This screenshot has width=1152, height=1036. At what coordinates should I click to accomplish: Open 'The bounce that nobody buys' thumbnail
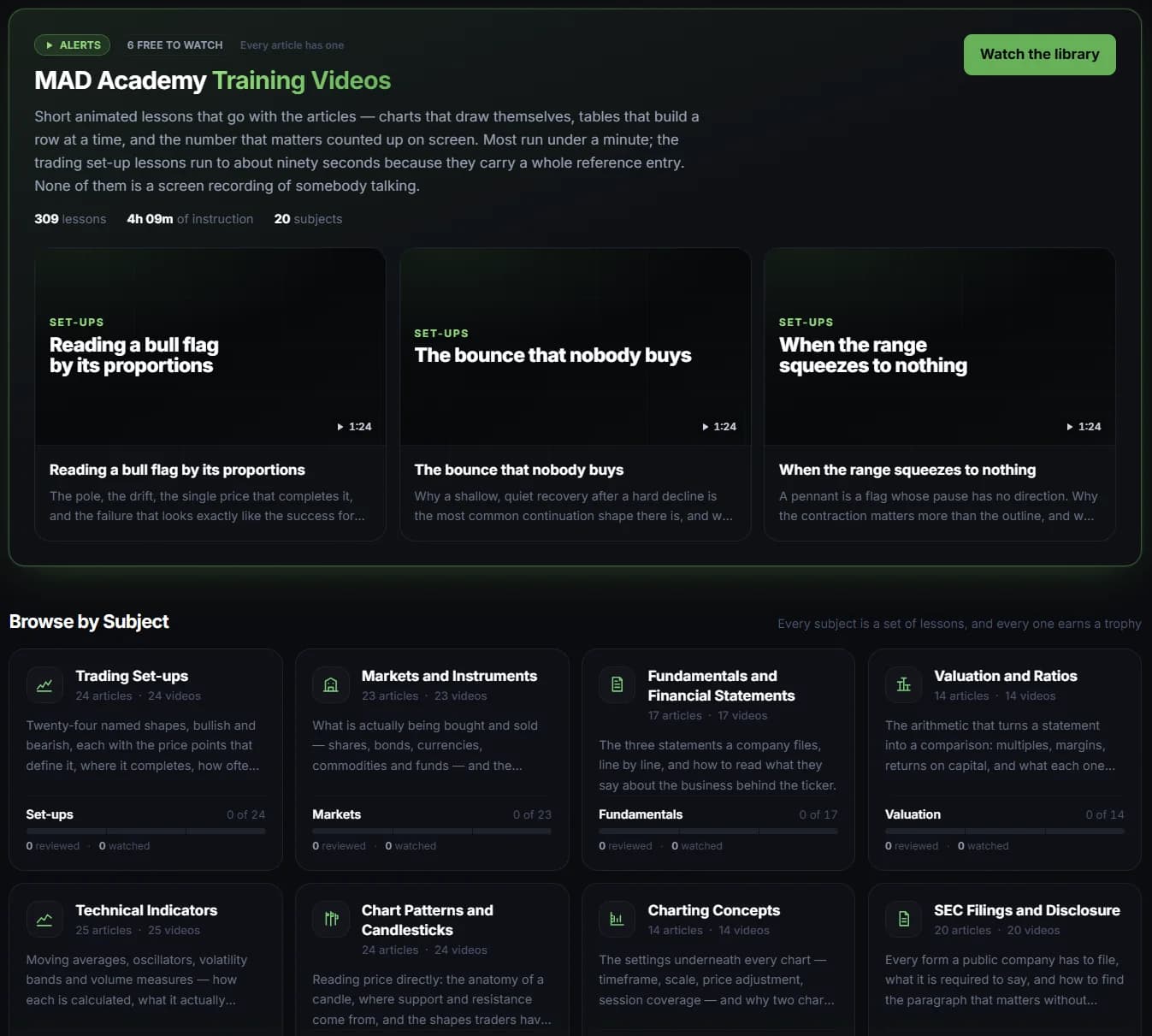[575, 346]
